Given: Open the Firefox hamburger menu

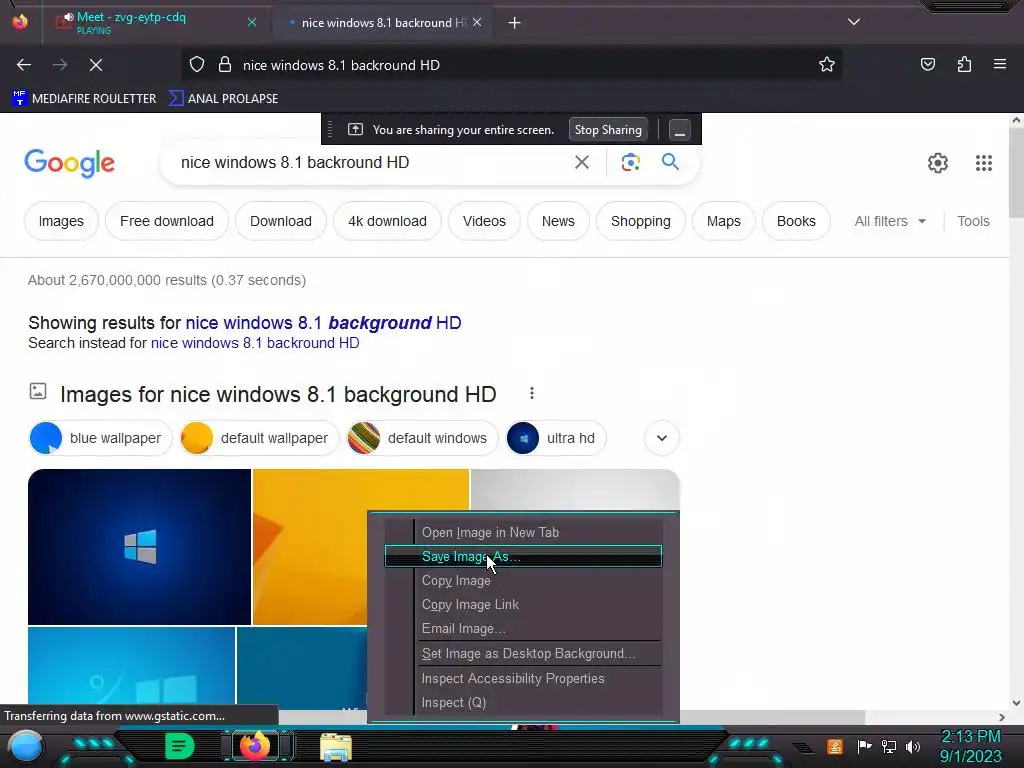Looking at the screenshot, I should [999, 64].
